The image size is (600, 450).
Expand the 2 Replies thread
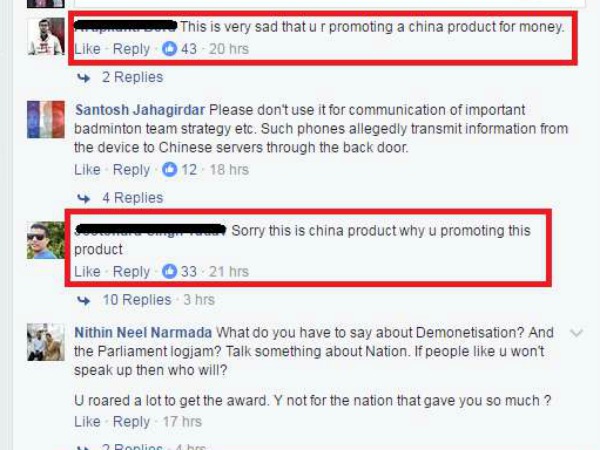click(132, 77)
